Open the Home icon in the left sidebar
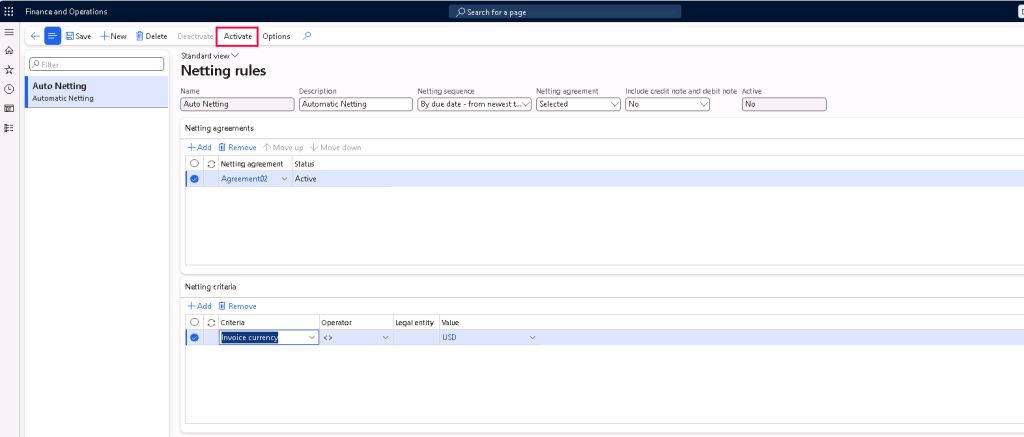Screen dimensions: 1024x437 click(x=9, y=50)
